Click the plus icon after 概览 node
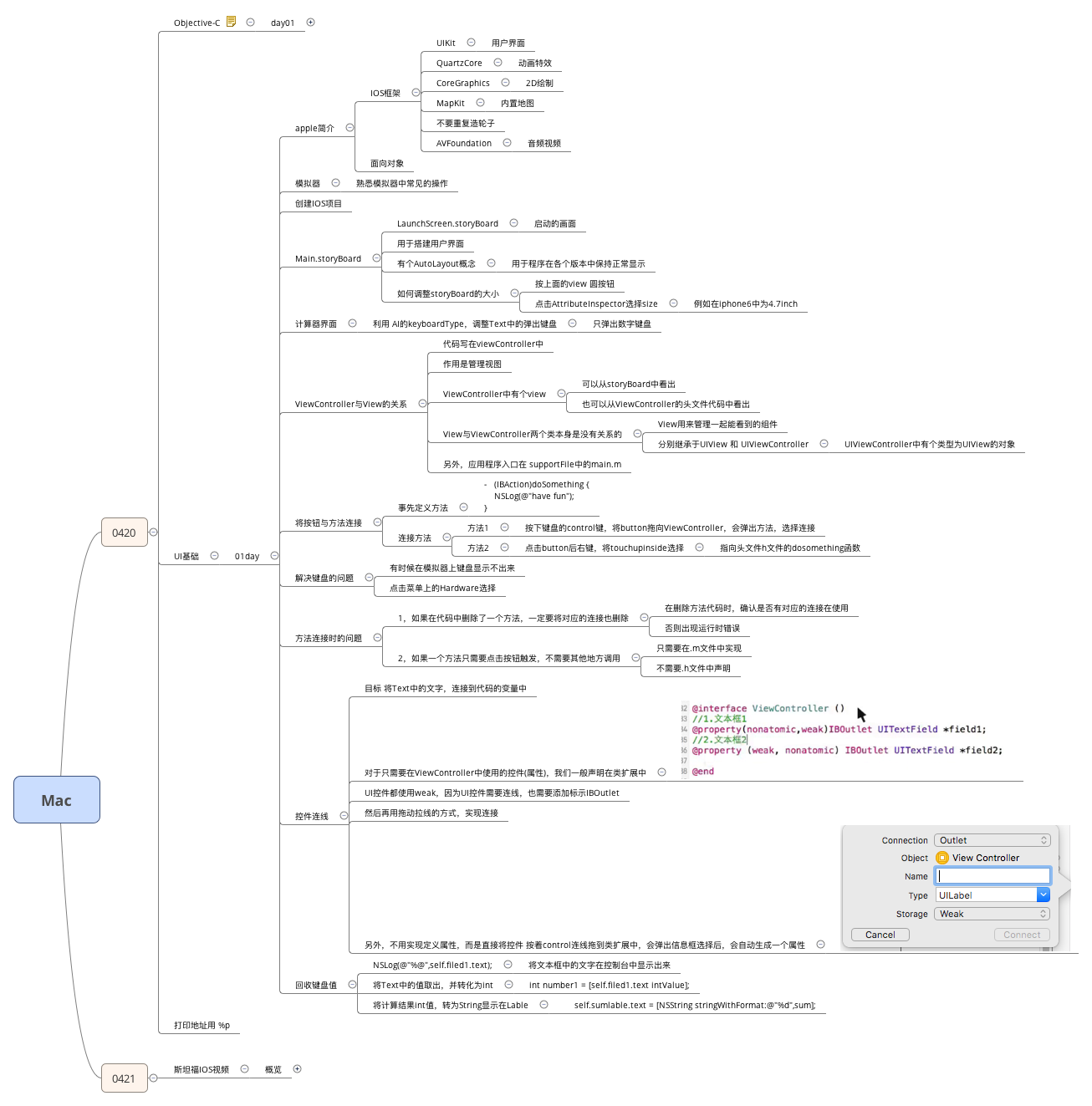Screen dimensions: 1092x1106 298,1068
